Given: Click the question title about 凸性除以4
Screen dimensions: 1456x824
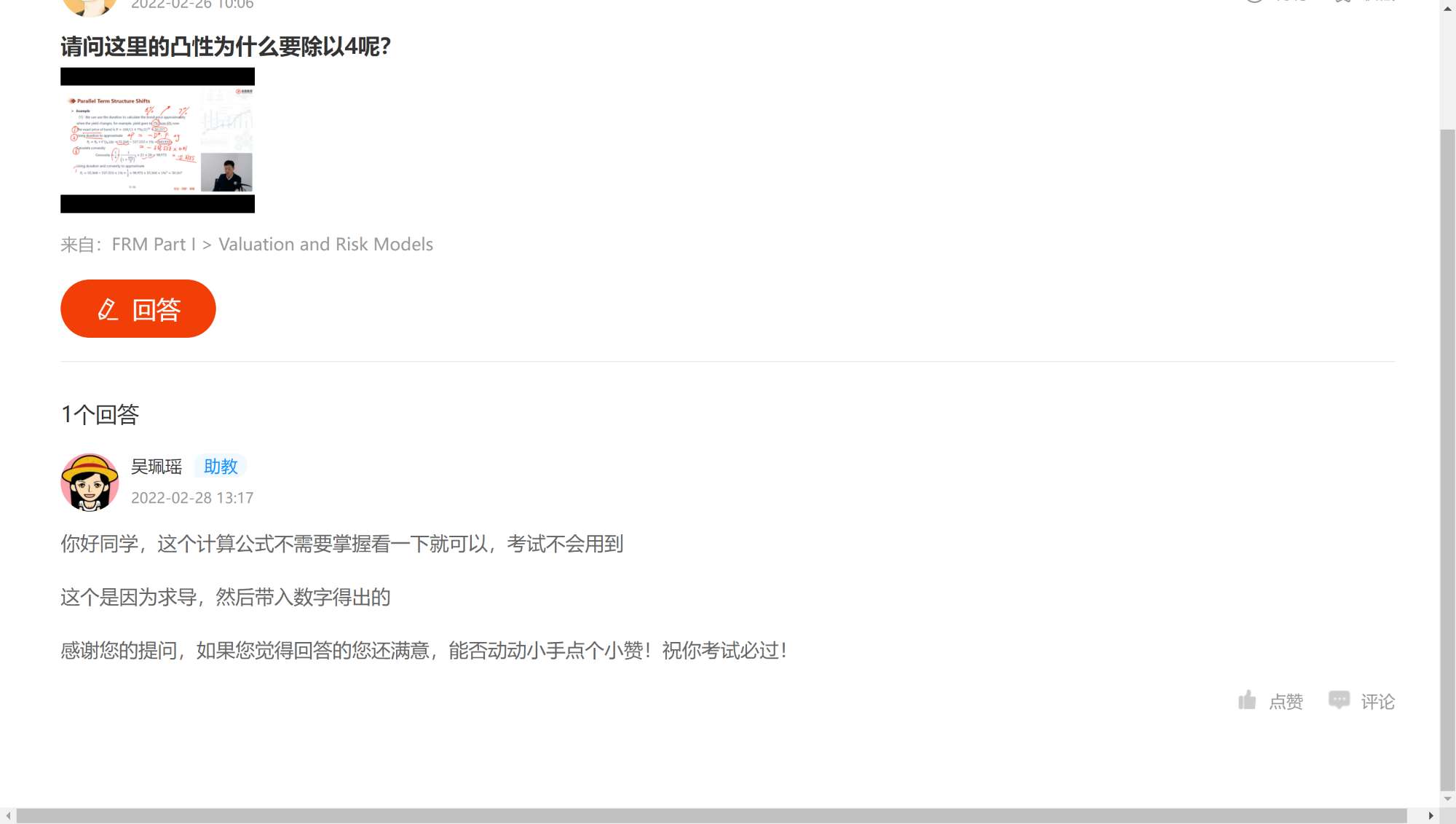Looking at the screenshot, I should click(226, 47).
